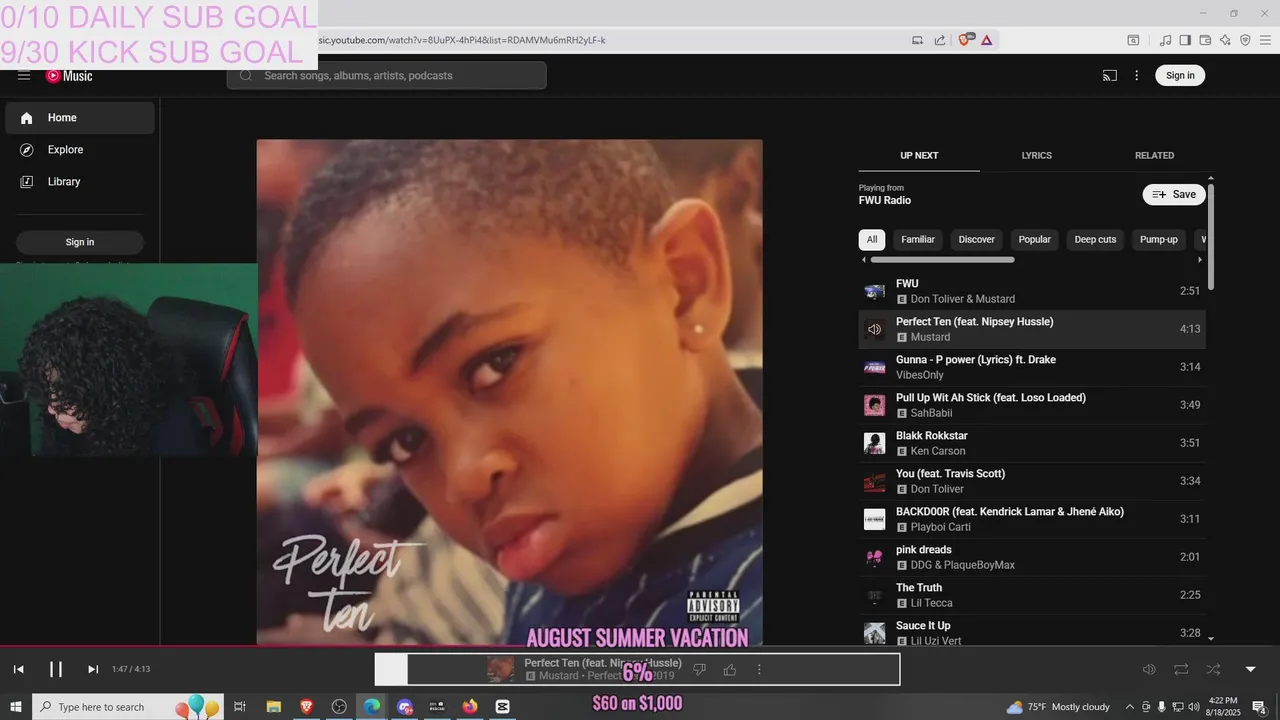Open the Brave browser main menu
Screen dimensions: 1280x720
click(x=1265, y=40)
